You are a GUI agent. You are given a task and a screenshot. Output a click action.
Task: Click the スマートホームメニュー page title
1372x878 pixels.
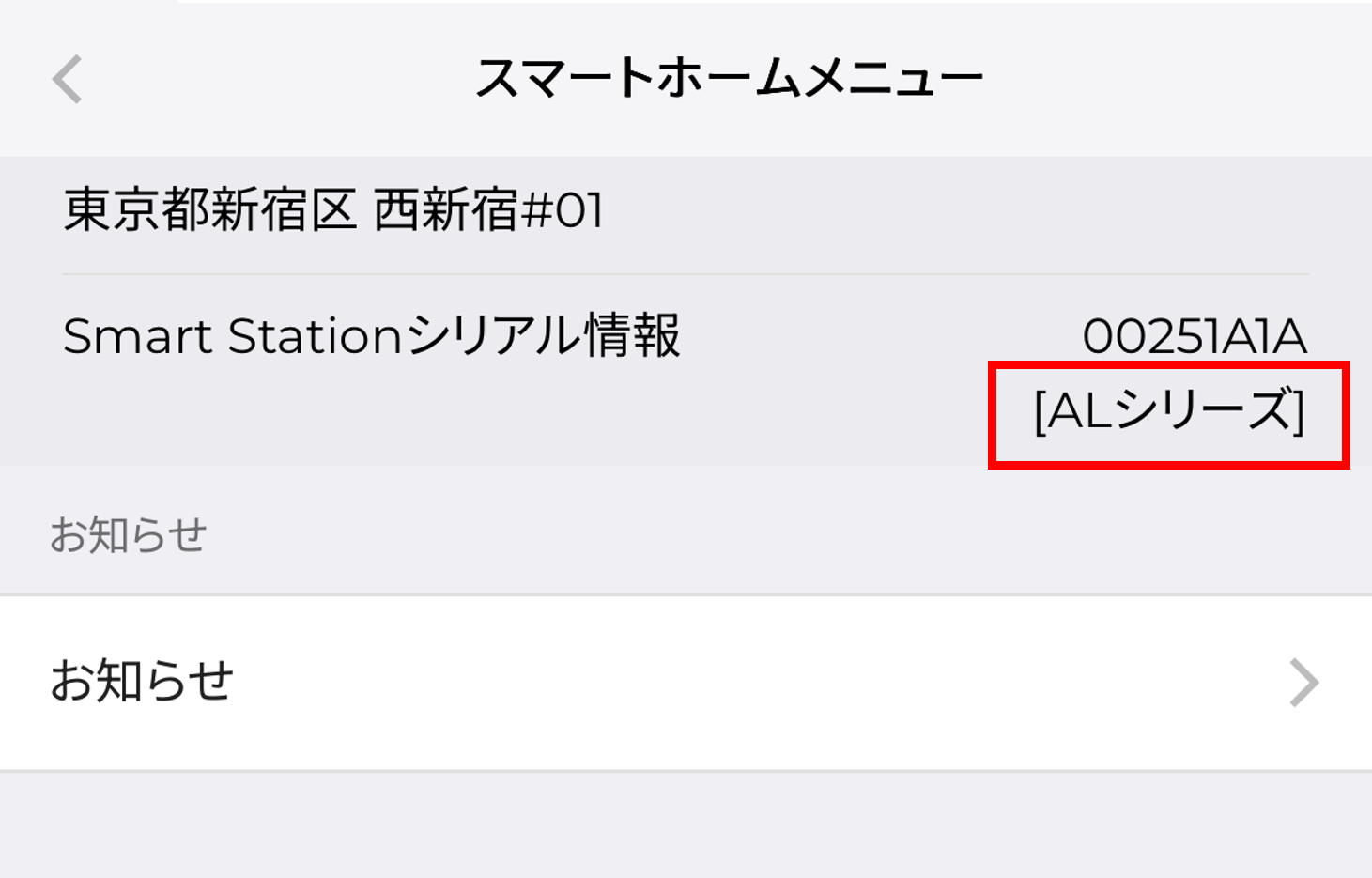click(729, 79)
